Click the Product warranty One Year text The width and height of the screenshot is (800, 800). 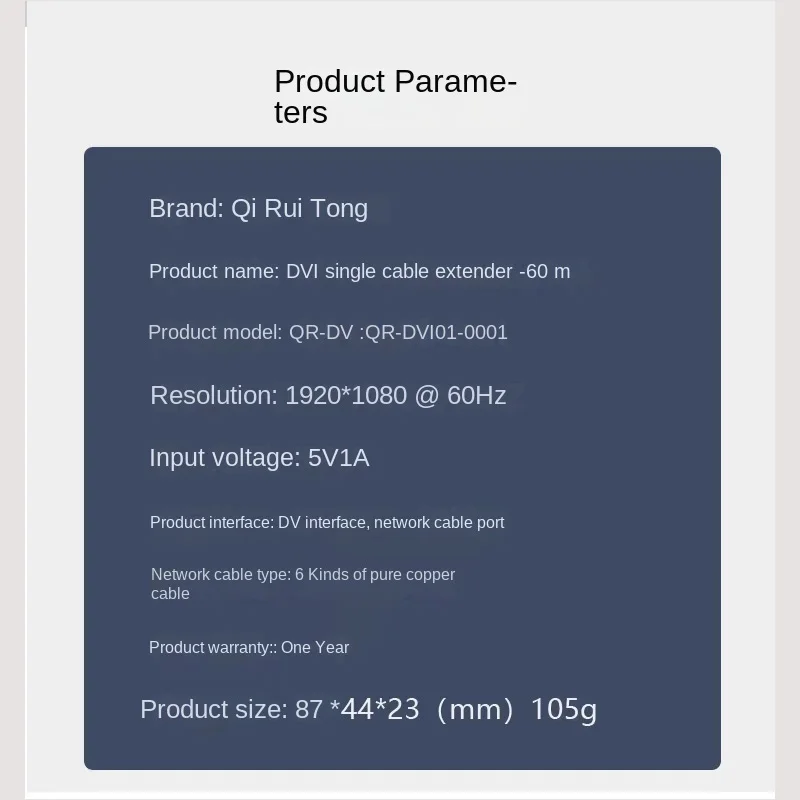[249, 647]
